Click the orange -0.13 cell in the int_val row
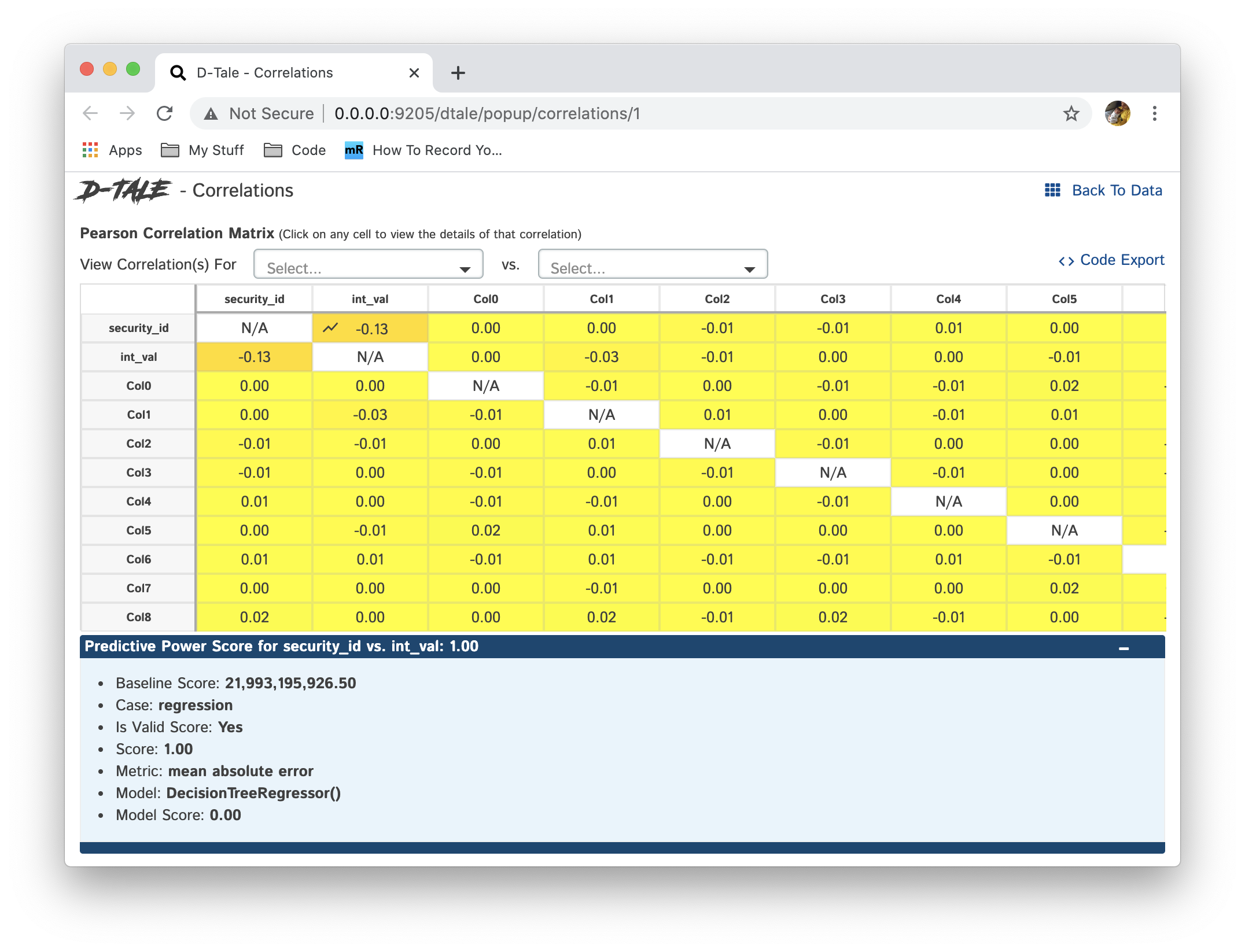Viewport: 1245px width, 952px height. [x=255, y=357]
